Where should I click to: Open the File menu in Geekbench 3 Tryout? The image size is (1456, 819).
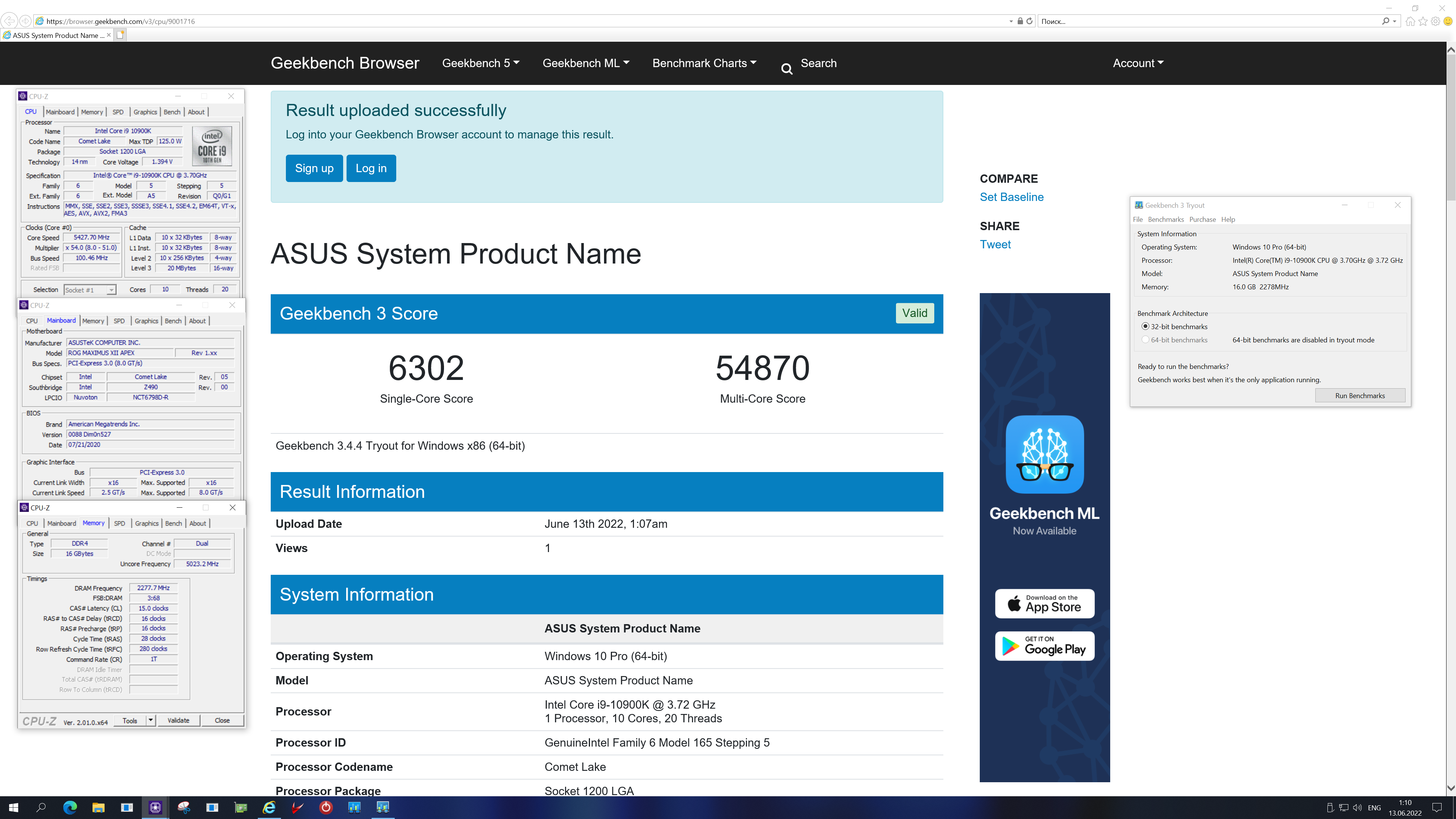click(x=1138, y=219)
